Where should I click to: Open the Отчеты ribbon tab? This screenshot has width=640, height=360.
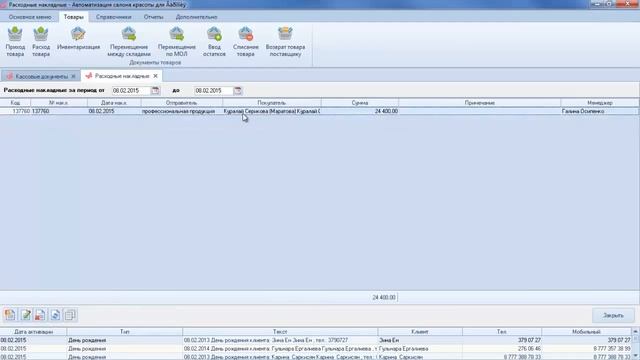pos(153,17)
